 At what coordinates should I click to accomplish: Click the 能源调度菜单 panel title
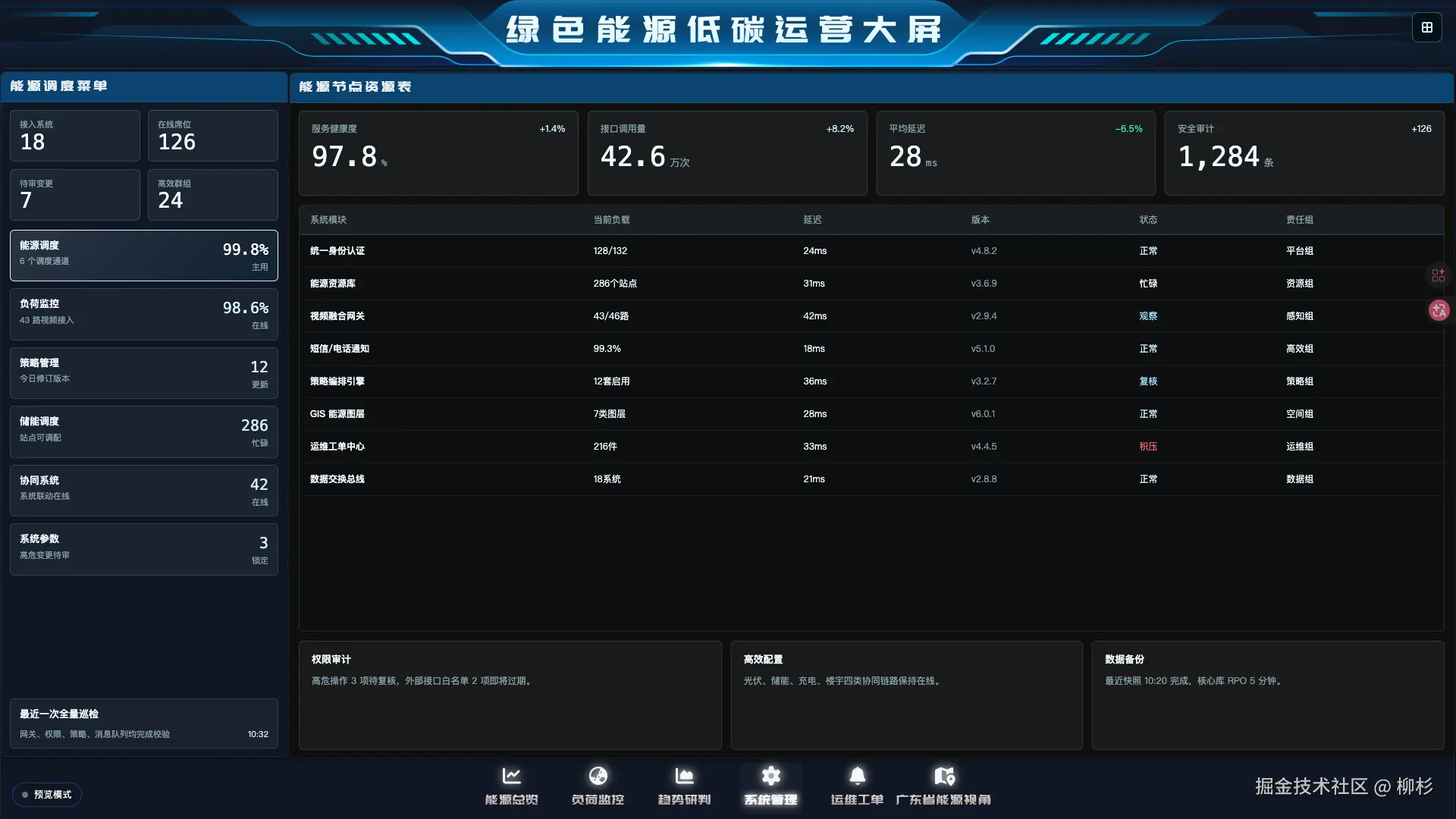[x=59, y=86]
